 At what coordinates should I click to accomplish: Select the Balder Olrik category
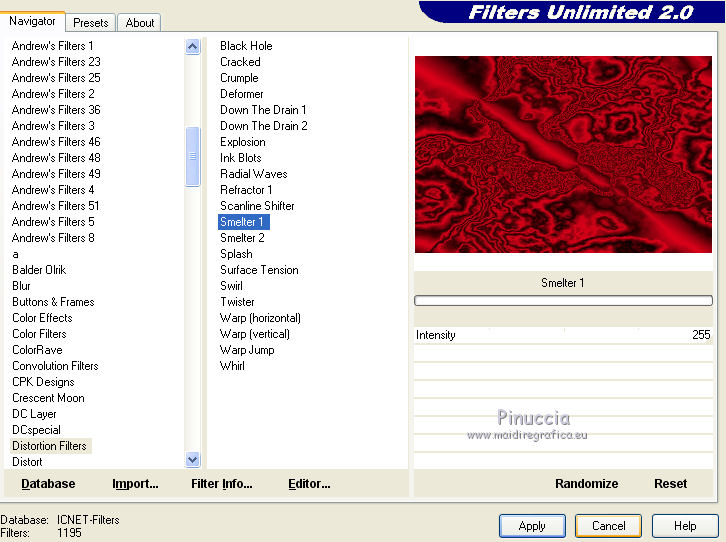click(39, 270)
